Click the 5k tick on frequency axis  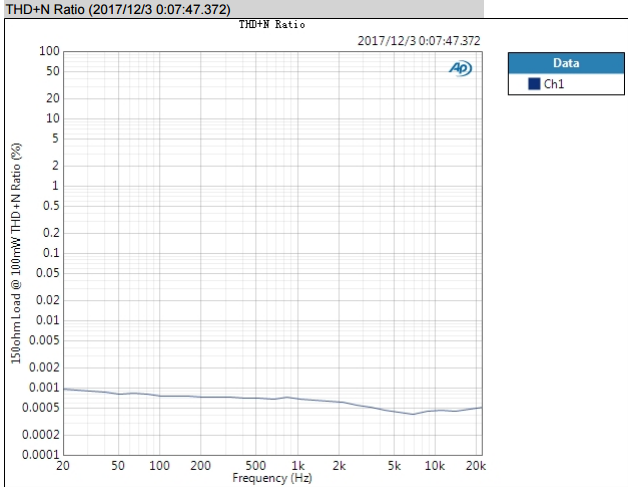coord(394,467)
